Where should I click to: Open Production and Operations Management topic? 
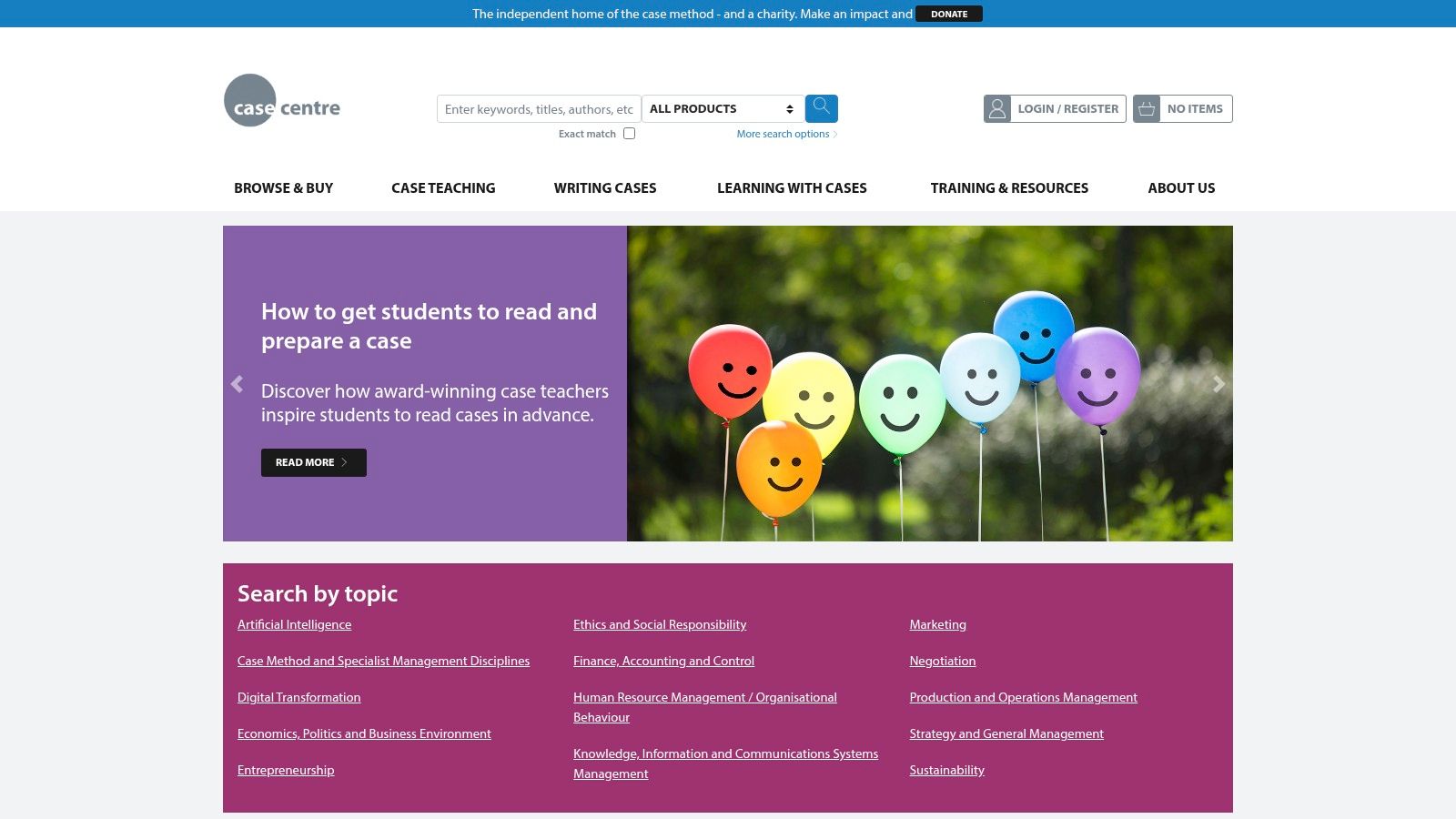pyautogui.click(x=1023, y=697)
